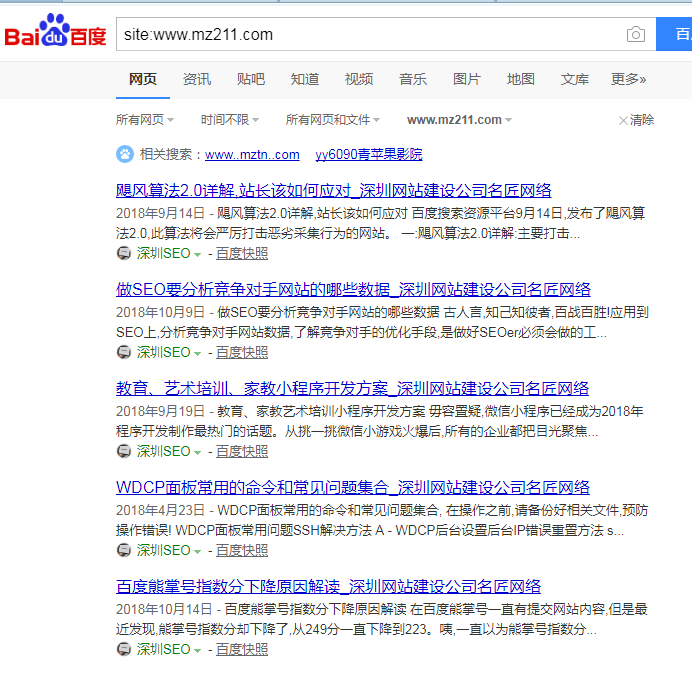Open 百度快照 for 百度熊掌号 result
692x677 pixels.
242,649
